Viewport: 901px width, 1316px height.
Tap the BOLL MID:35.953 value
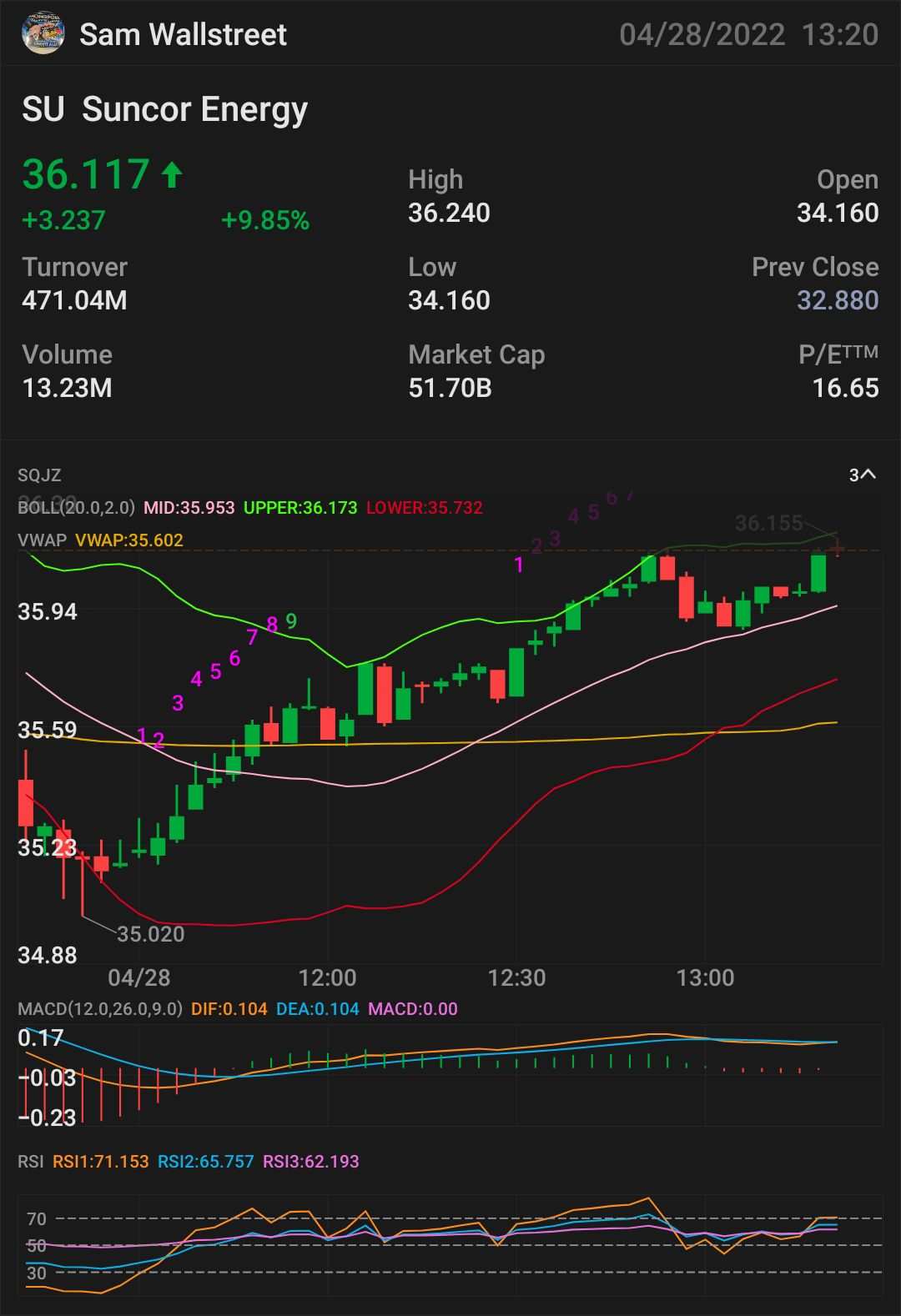189,507
